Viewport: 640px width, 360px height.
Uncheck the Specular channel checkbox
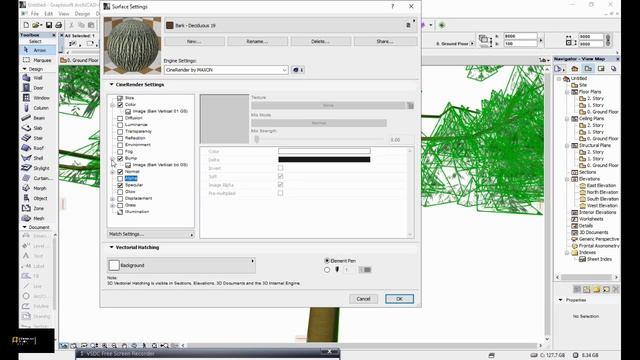coord(120,185)
